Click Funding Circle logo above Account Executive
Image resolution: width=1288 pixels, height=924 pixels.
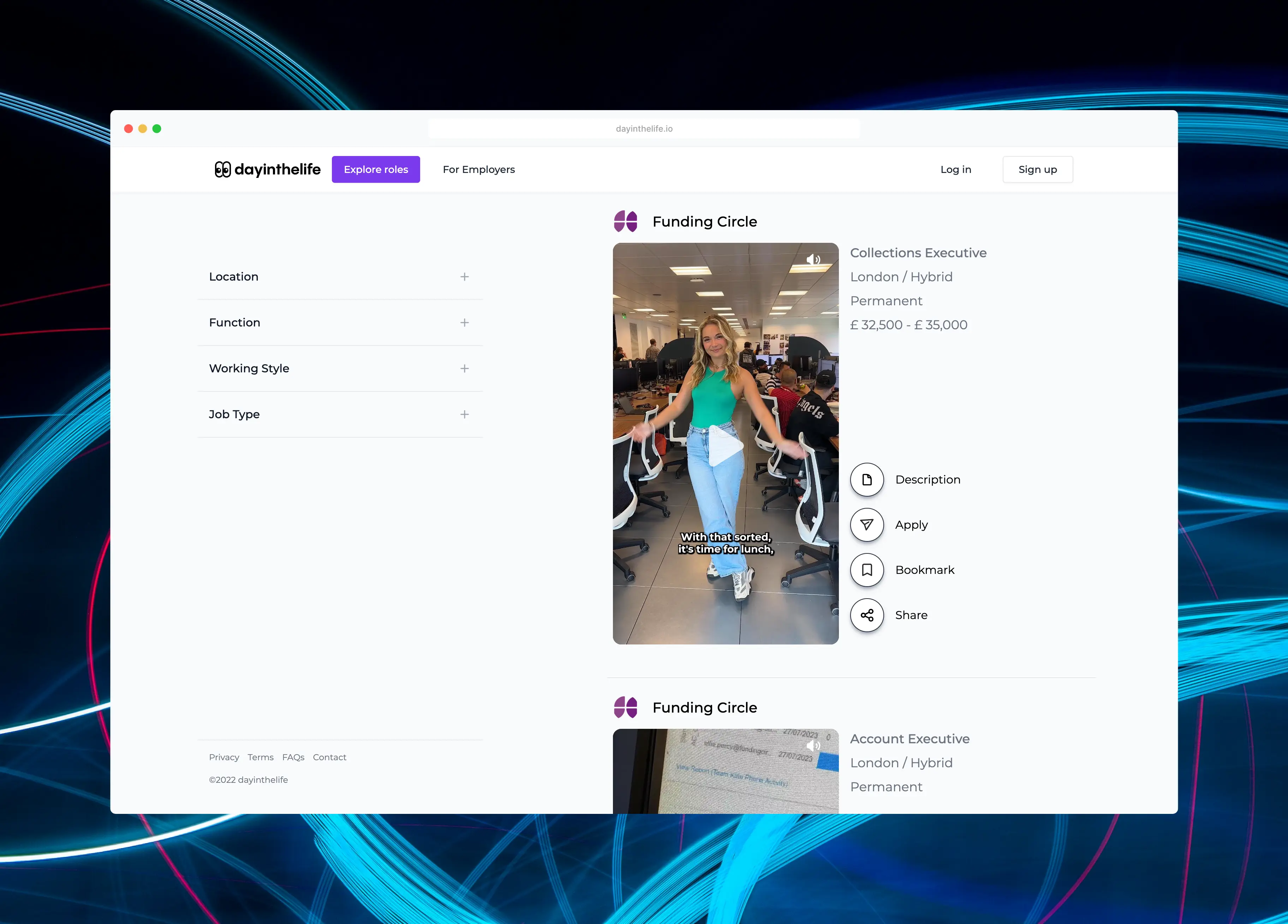click(x=625, y=707)
